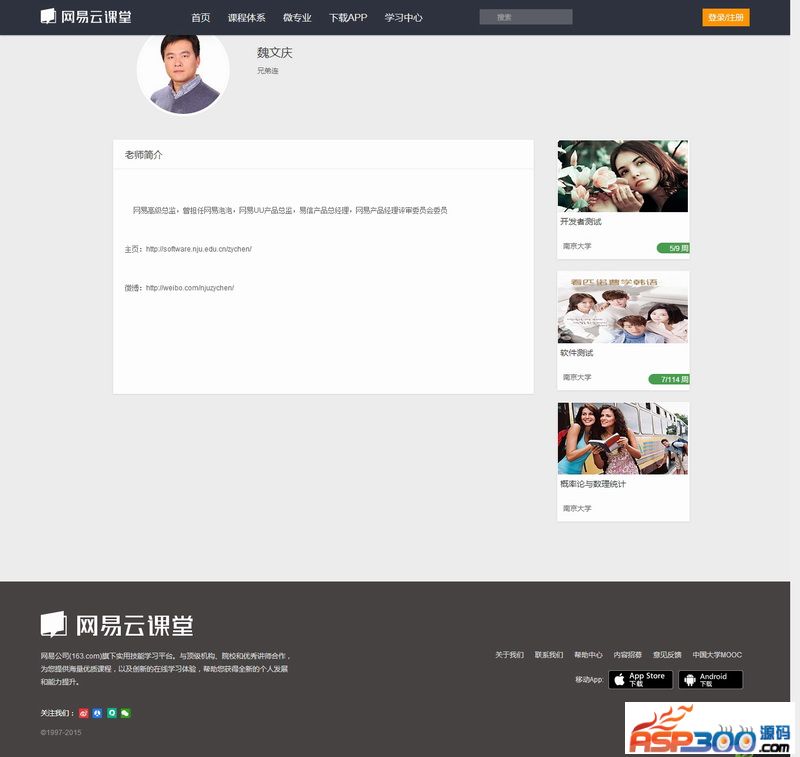
Task: Open the 下载APP nav item
Action: coord(348,17)
